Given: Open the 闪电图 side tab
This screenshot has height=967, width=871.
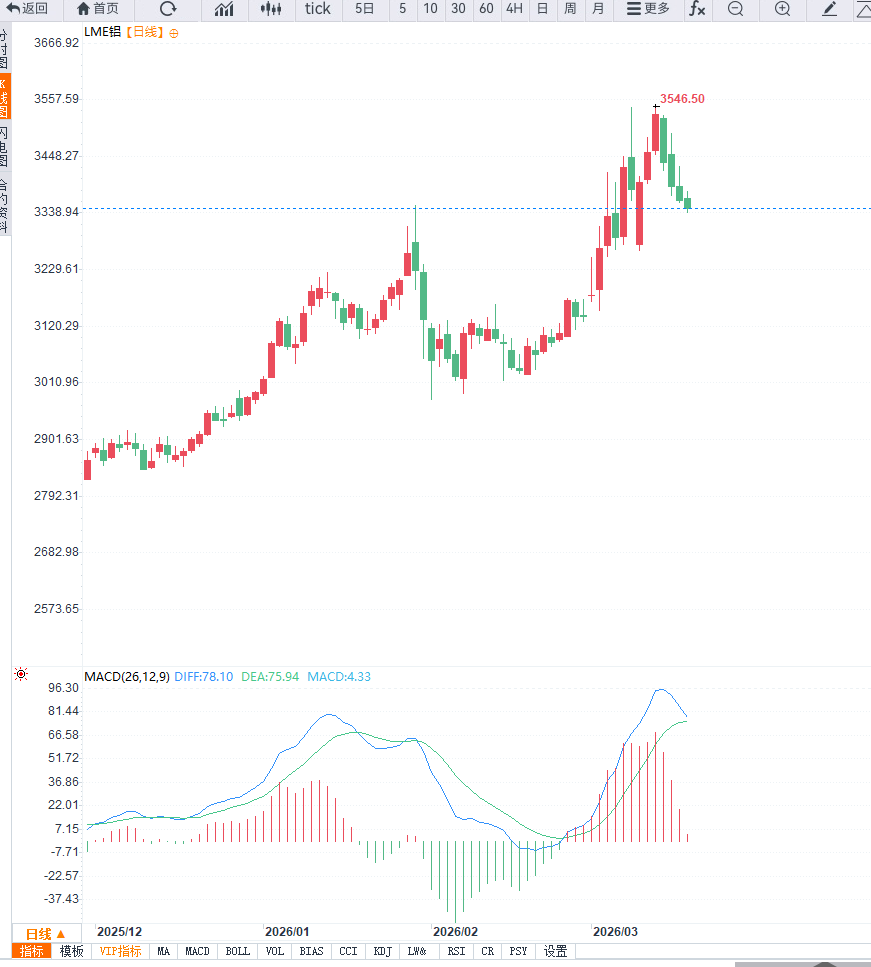Looking at the screenshot, I should coord(4,146).
